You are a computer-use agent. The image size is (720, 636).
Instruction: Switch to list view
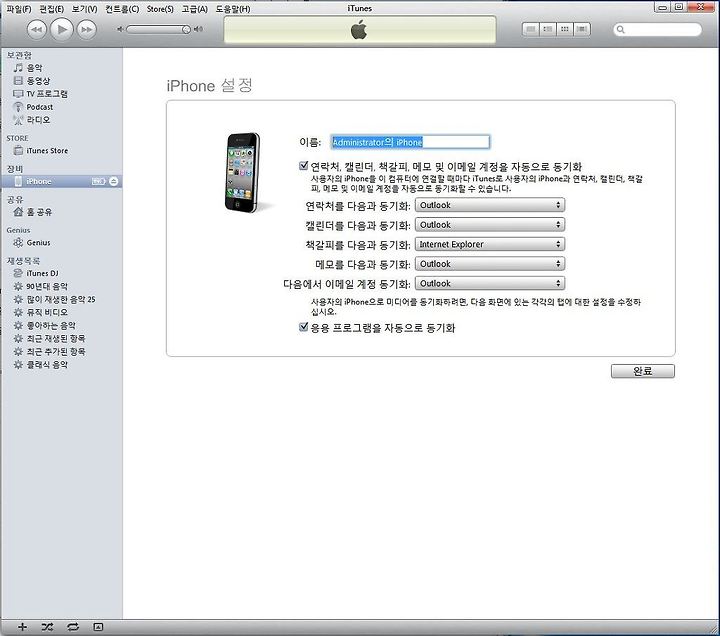(x=531, y=29)
